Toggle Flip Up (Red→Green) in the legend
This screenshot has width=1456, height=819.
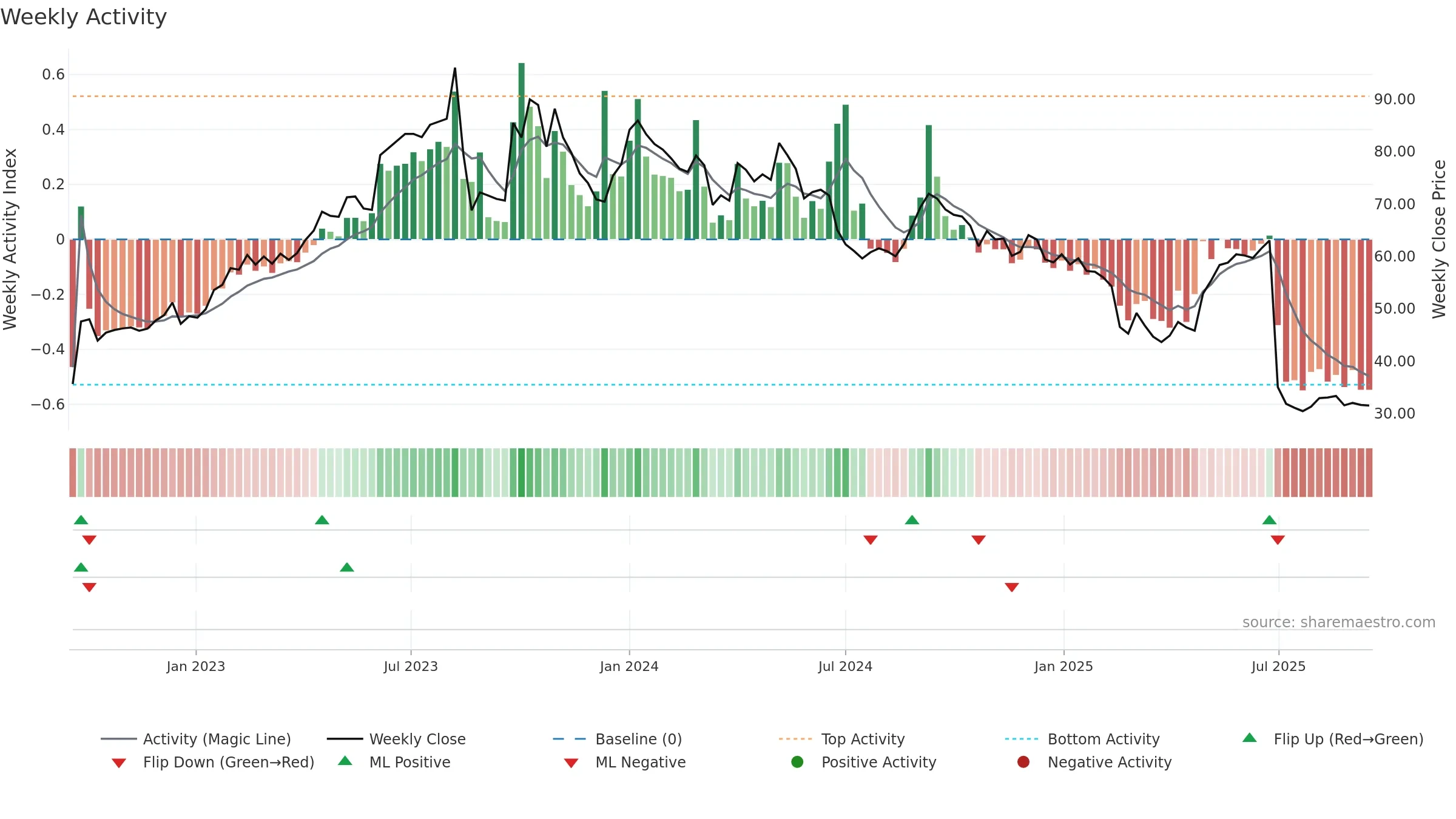pos(1333,739)
